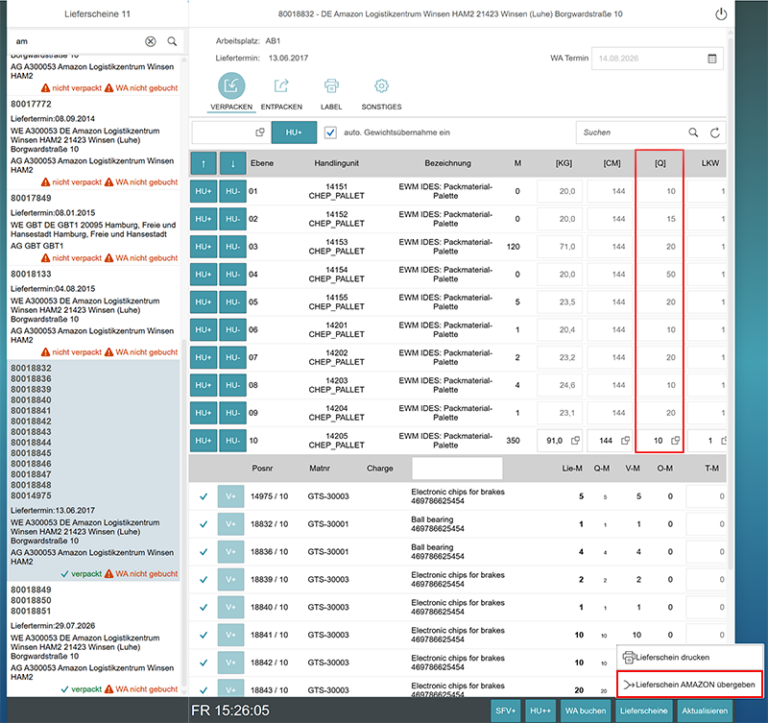Click the search icon in Suchen field
The image size is (768, 723).
[693, 132]
